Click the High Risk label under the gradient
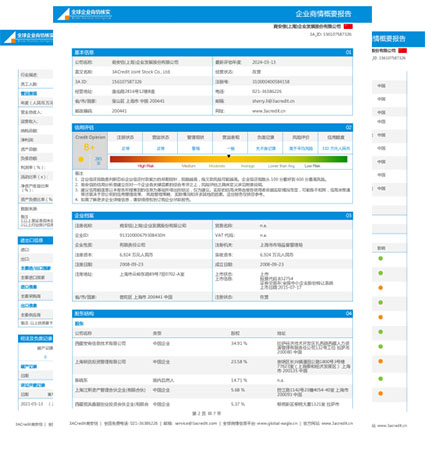 [146, 166]
